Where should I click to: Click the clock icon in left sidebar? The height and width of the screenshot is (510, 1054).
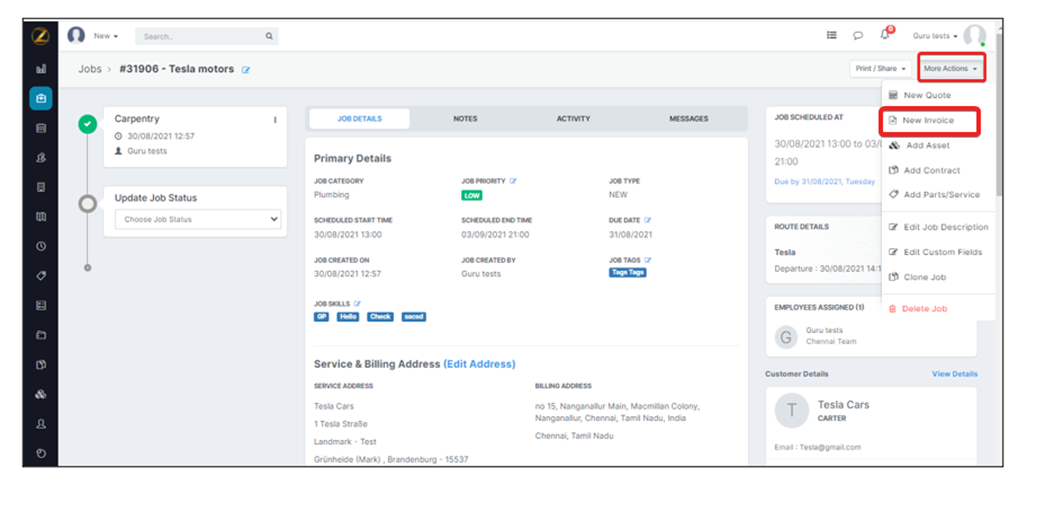coord(41,246)
